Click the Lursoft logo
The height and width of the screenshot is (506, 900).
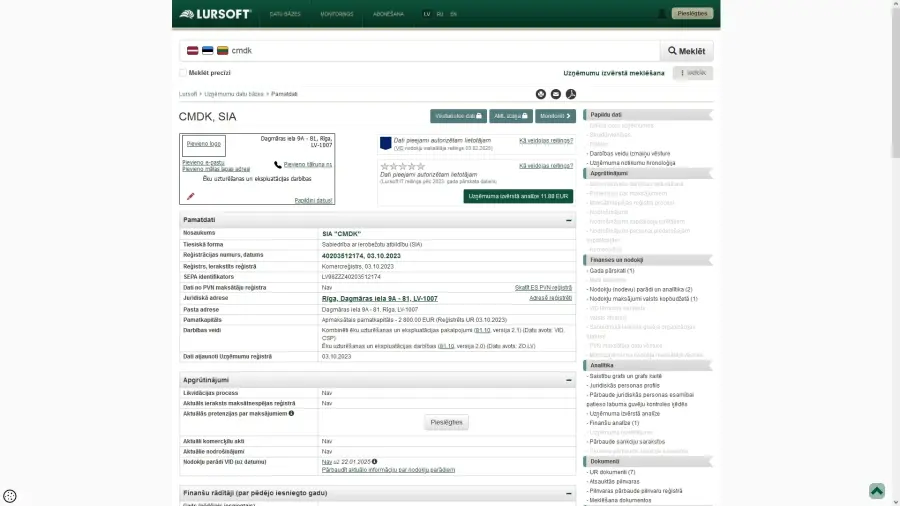pos(215,14)
